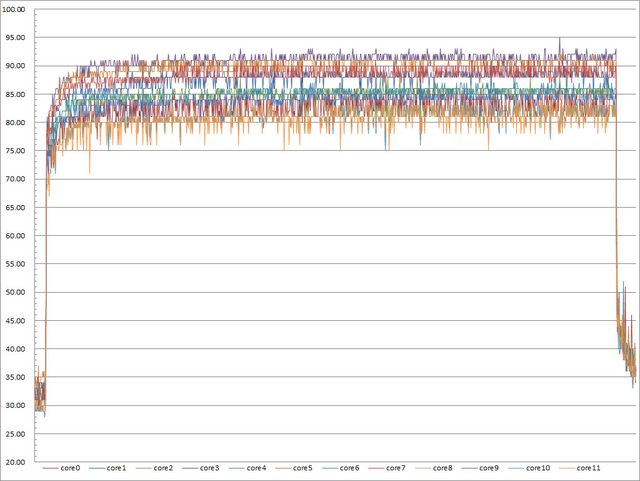Select the 20.00 axis label
Image resolution: width=640 pixels, height=481 pixels.
point(17,463)
